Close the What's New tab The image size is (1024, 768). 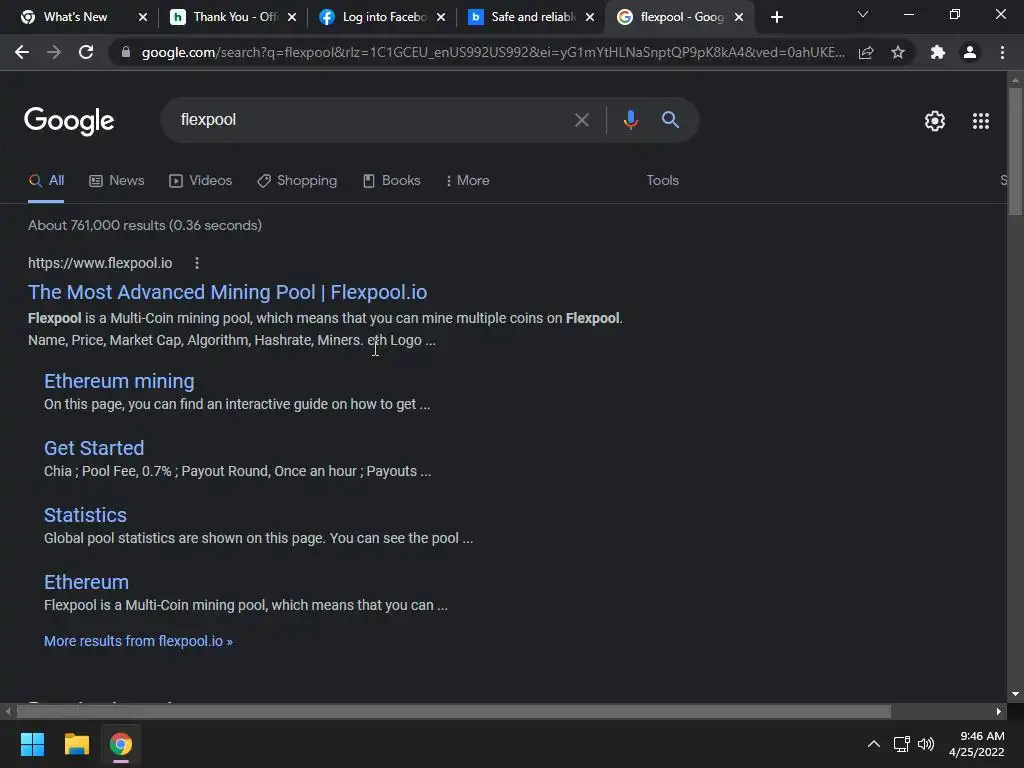point(143,17)
